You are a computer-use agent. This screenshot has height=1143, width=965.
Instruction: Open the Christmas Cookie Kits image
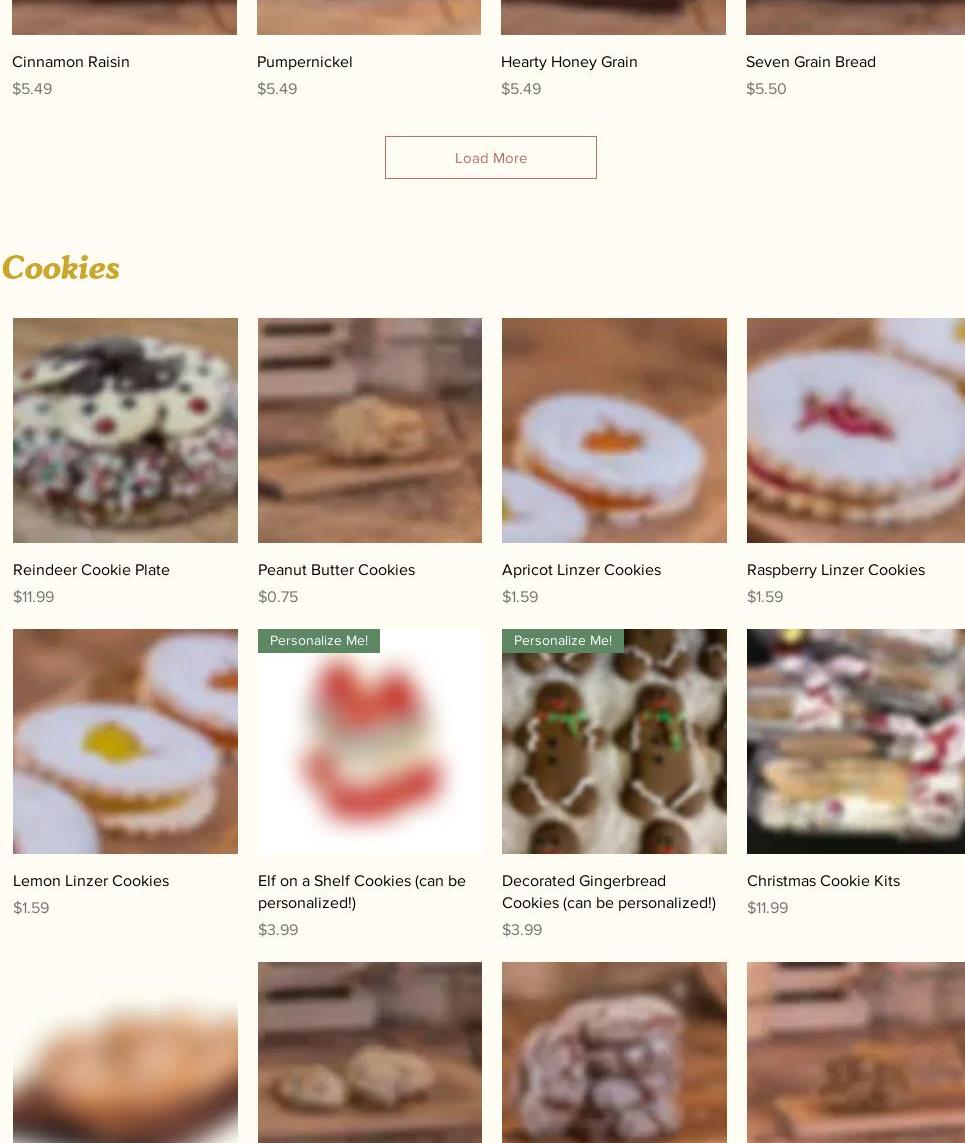point(856,741)
